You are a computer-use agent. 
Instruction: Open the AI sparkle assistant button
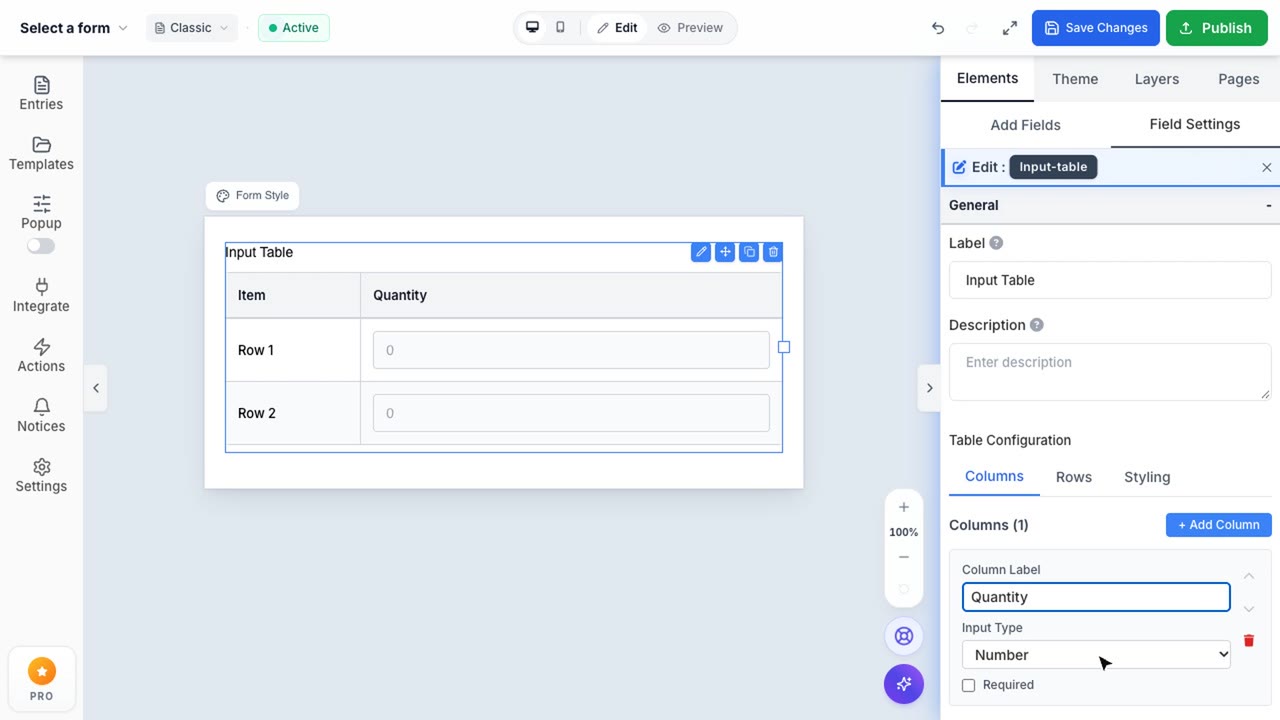pos(904,684)
